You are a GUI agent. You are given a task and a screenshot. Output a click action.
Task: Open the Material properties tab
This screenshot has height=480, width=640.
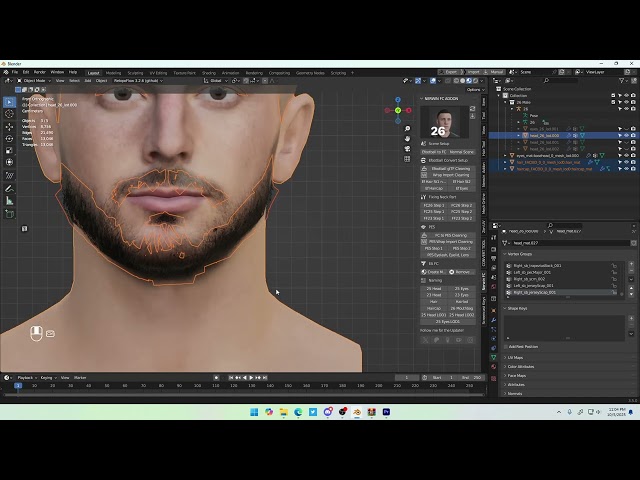pyautogui.click(x=494, y=367)
